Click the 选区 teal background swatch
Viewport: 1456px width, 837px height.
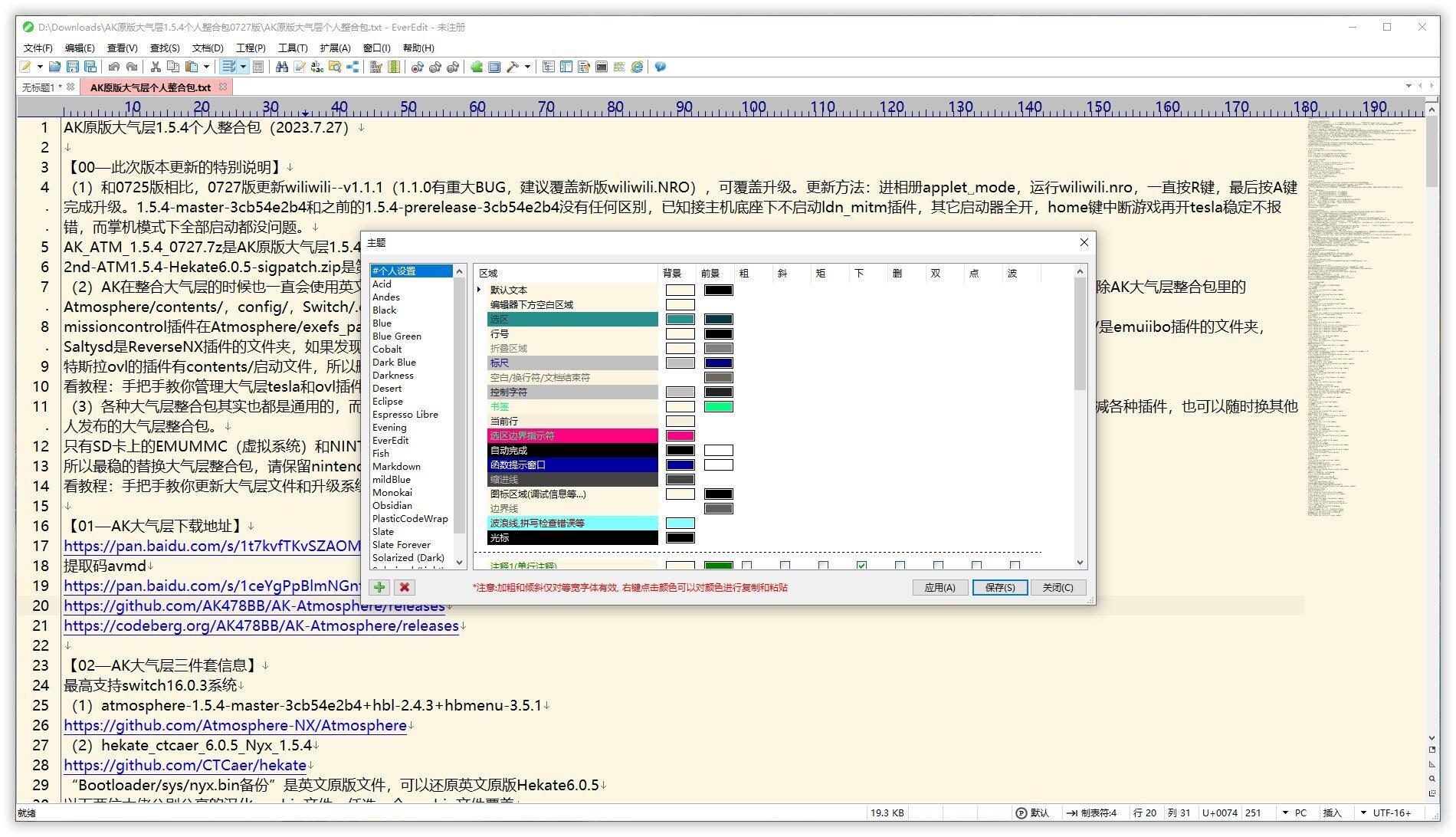[680, 319]
